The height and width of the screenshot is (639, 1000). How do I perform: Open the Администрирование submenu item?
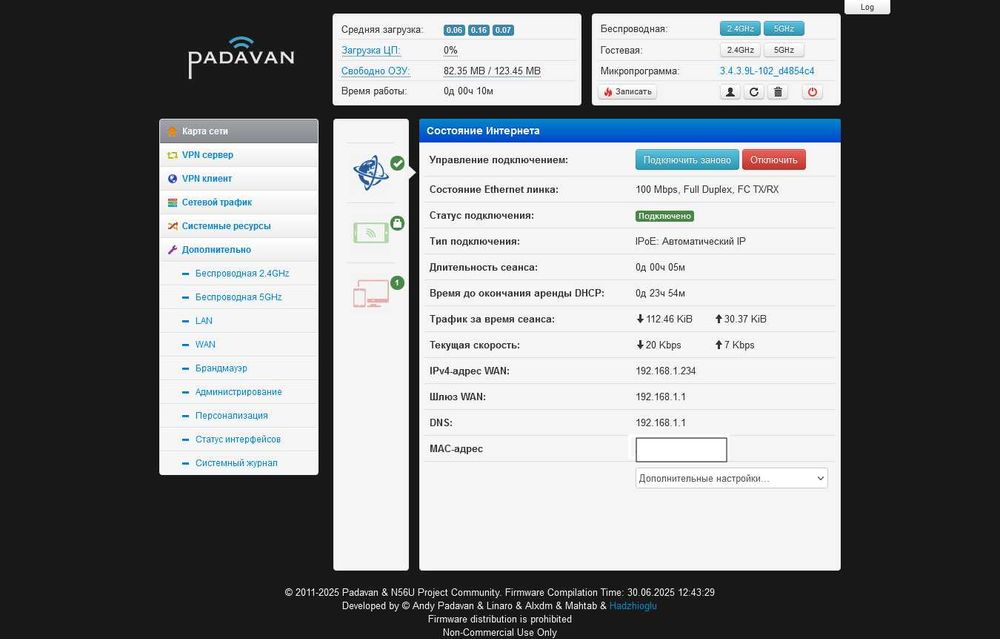pos(238,392)
